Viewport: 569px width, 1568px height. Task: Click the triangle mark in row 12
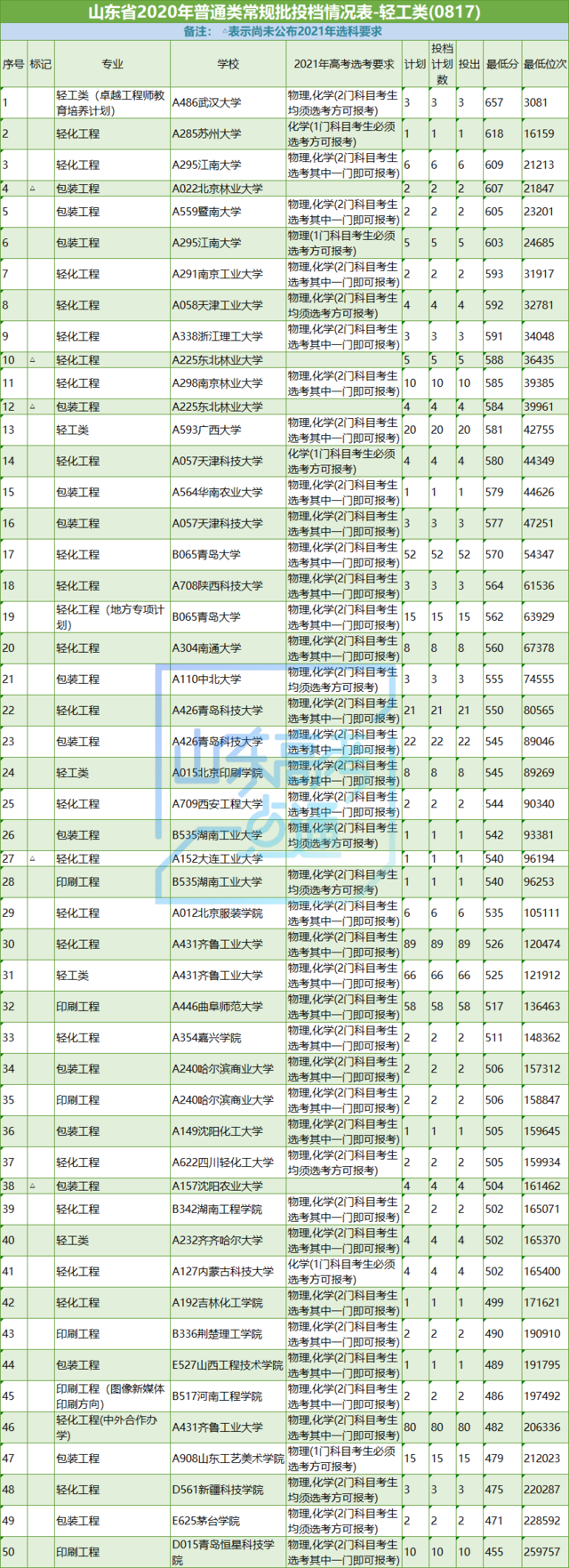tap(32, 406)
